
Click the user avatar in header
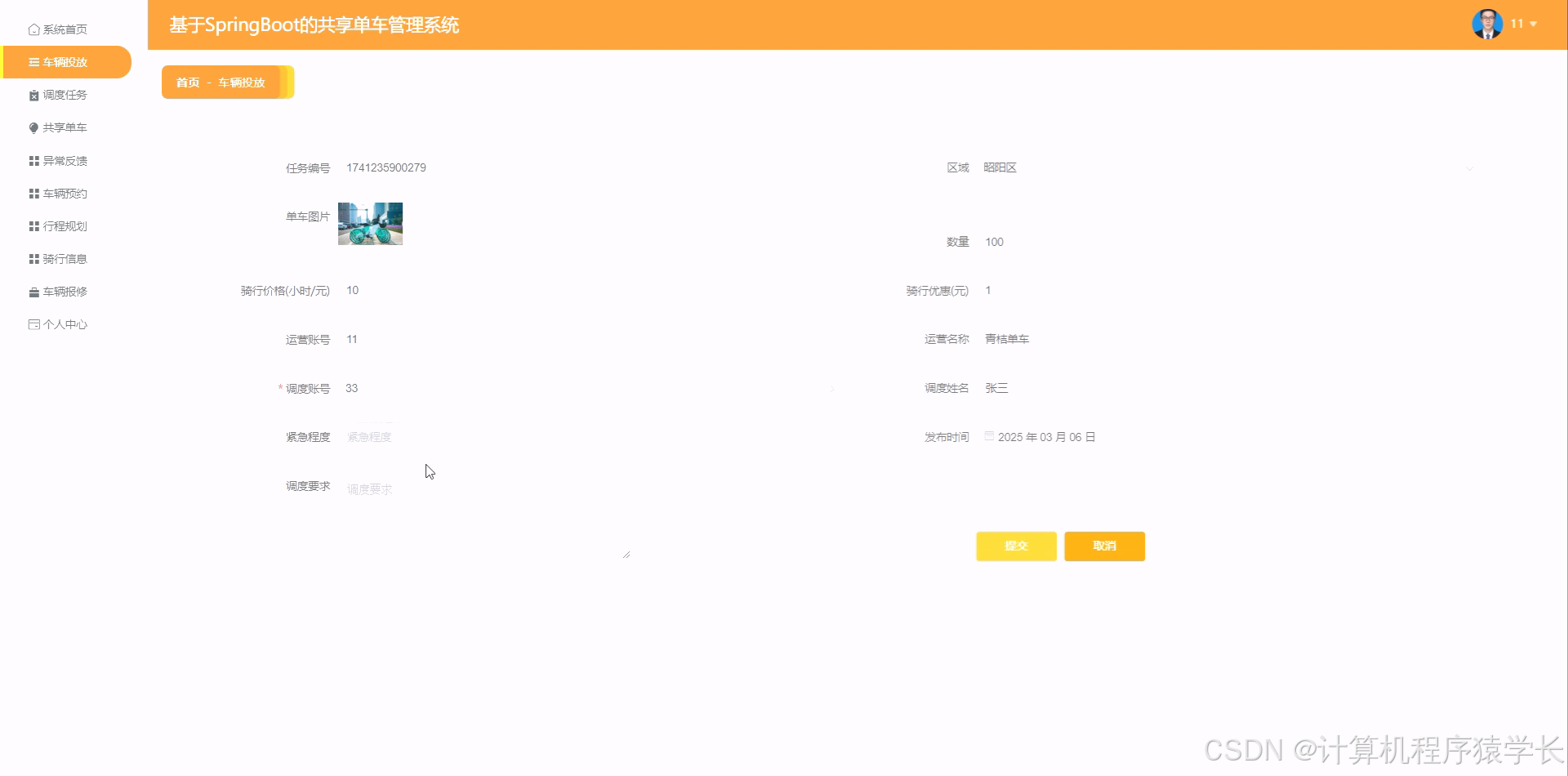tap(1488, 23)
